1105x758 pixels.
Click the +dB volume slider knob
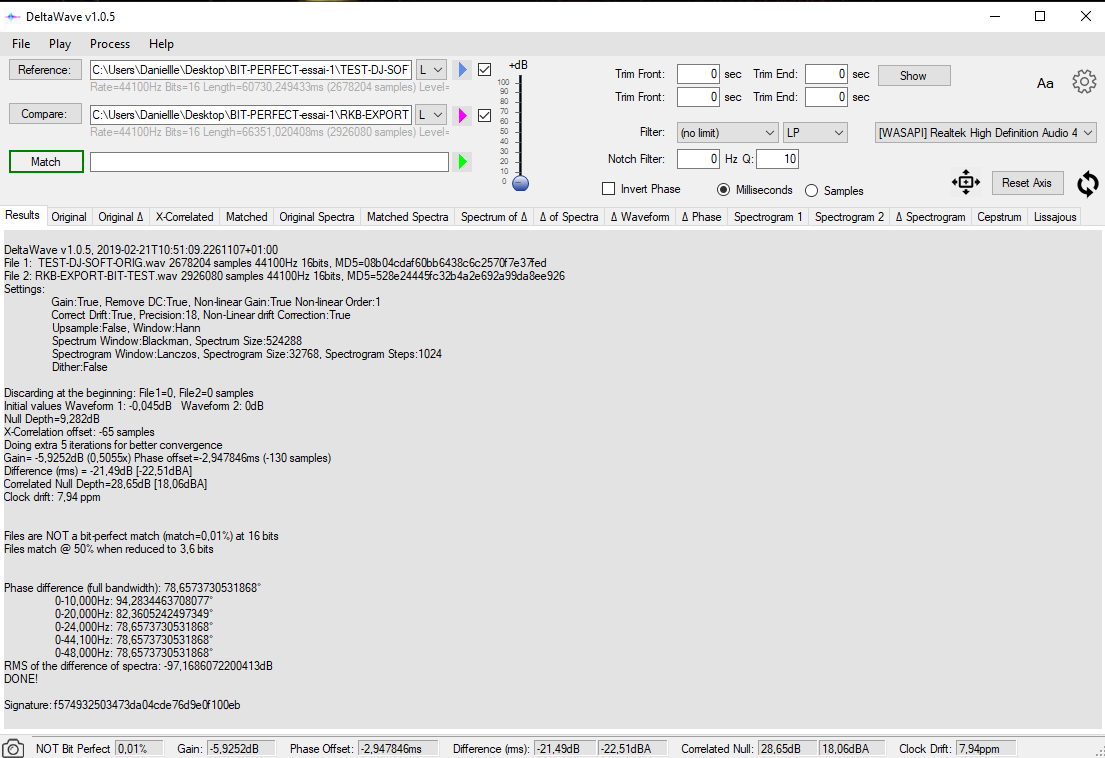(x=520, y=183)
